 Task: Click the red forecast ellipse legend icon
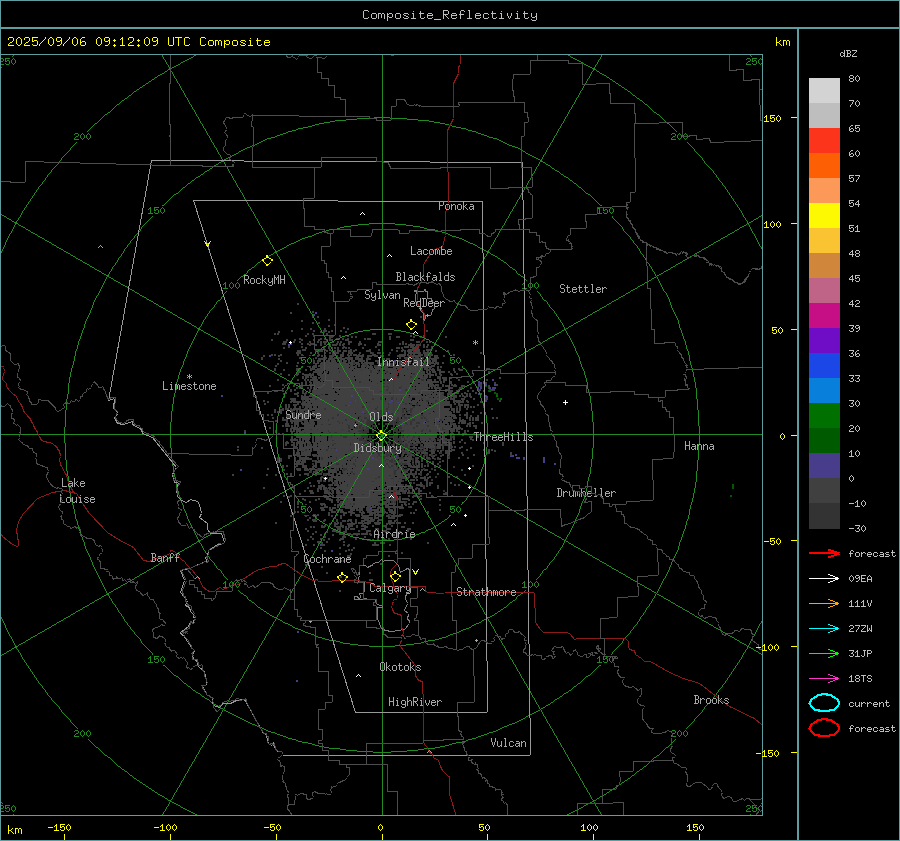[x=824, y=728]
